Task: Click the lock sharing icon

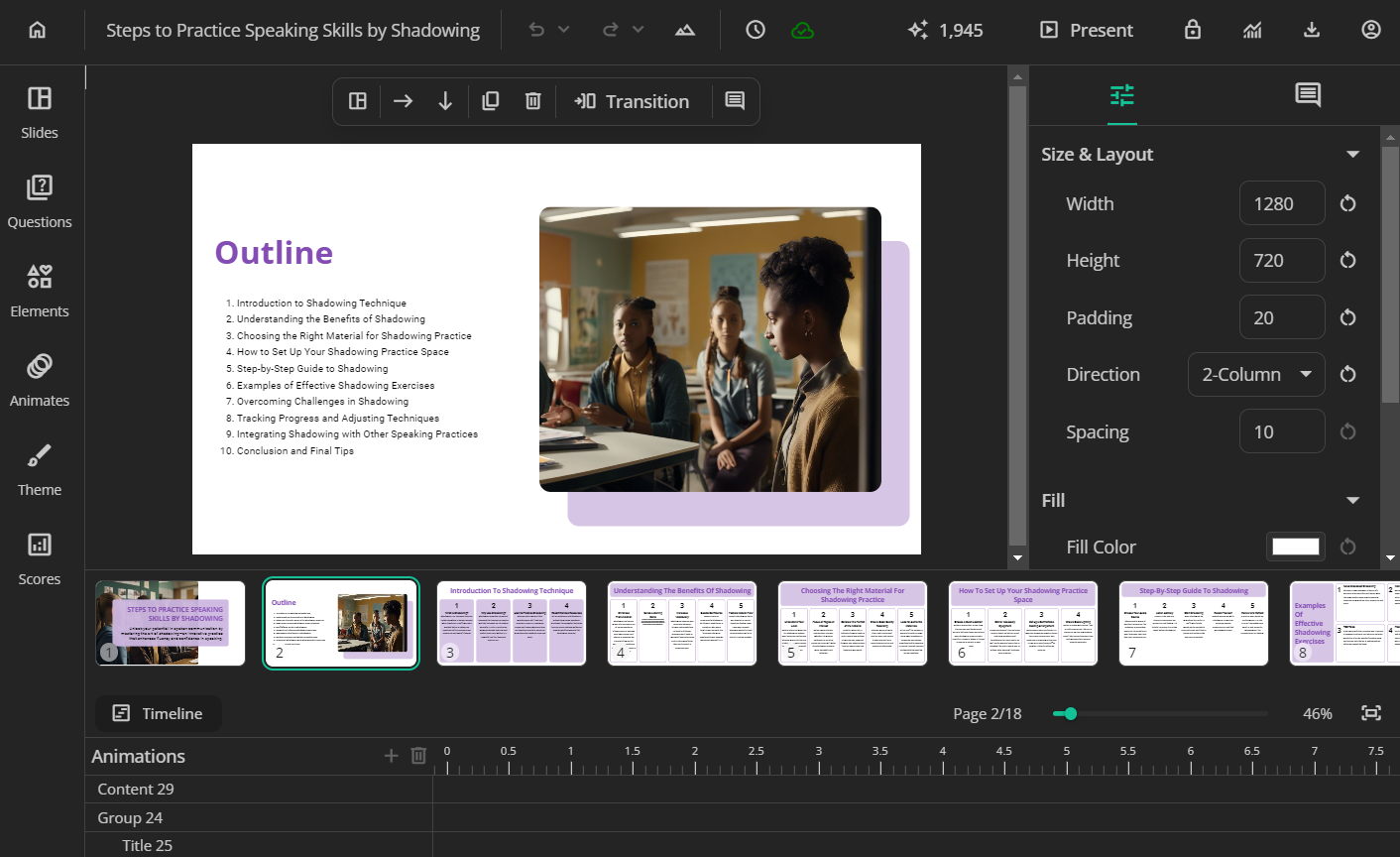Action: (x=1193, y=30)
